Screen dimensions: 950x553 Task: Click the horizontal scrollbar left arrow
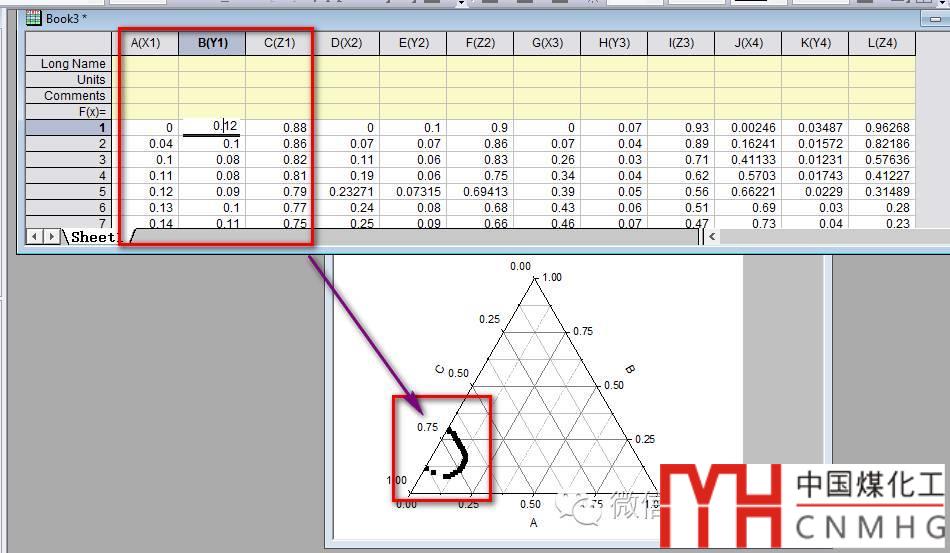pyautogui.click(x=712, y=237)
